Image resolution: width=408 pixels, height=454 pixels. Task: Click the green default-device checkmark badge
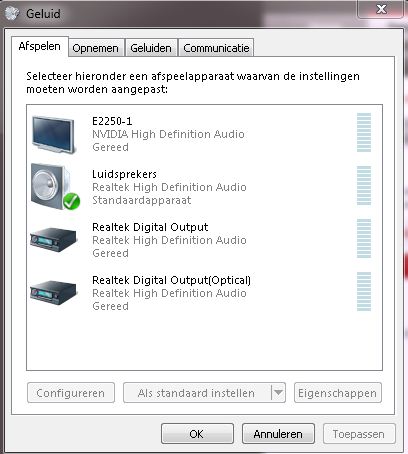71,201
